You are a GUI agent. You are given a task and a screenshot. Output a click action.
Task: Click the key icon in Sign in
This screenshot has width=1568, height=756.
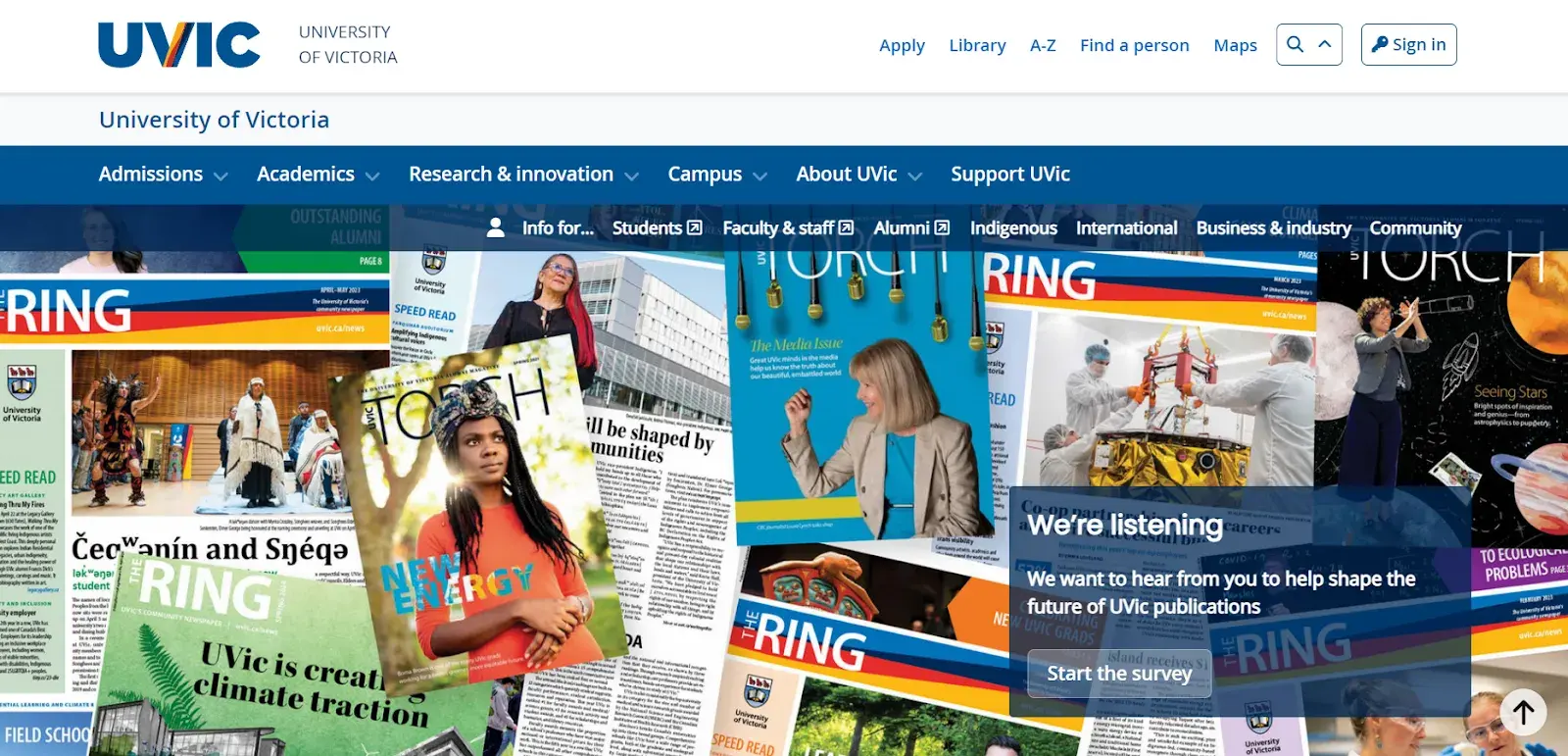tap(1380, 44)
